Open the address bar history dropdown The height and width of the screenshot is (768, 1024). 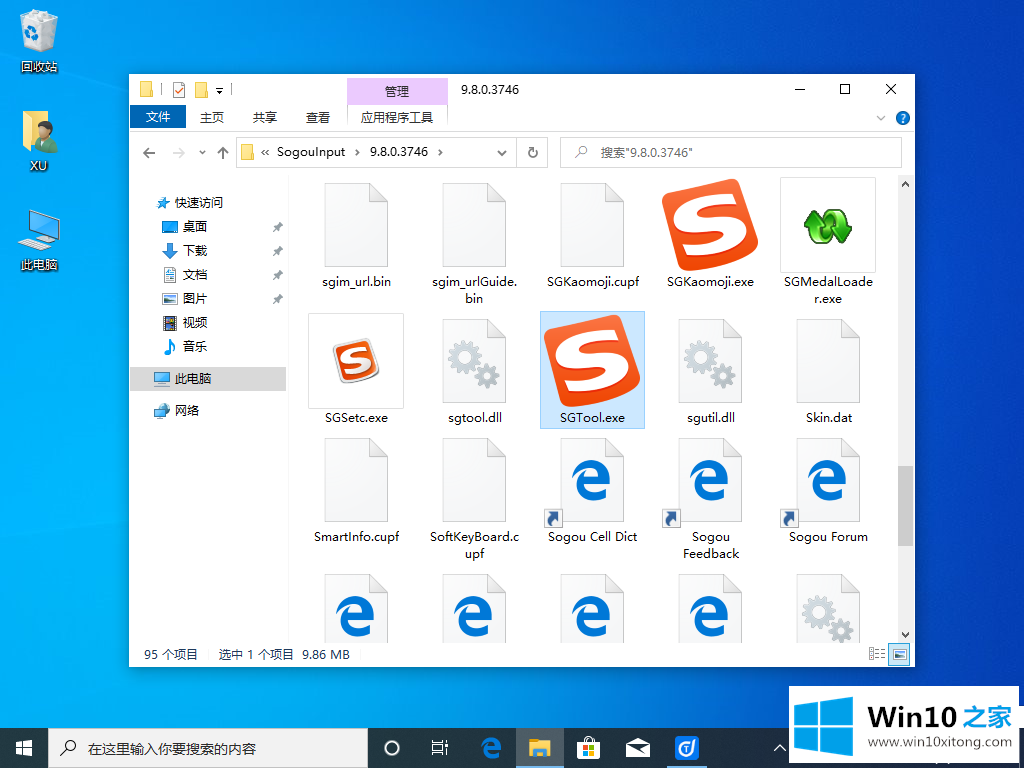(502, 153)
